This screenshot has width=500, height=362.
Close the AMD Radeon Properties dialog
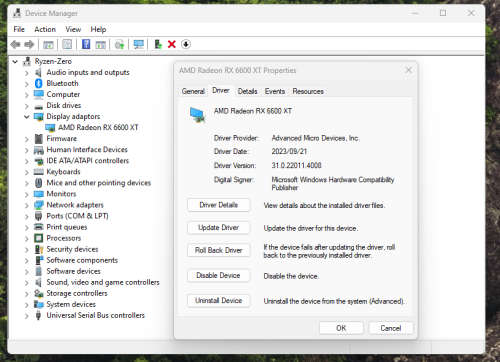[x=408, y=70]
